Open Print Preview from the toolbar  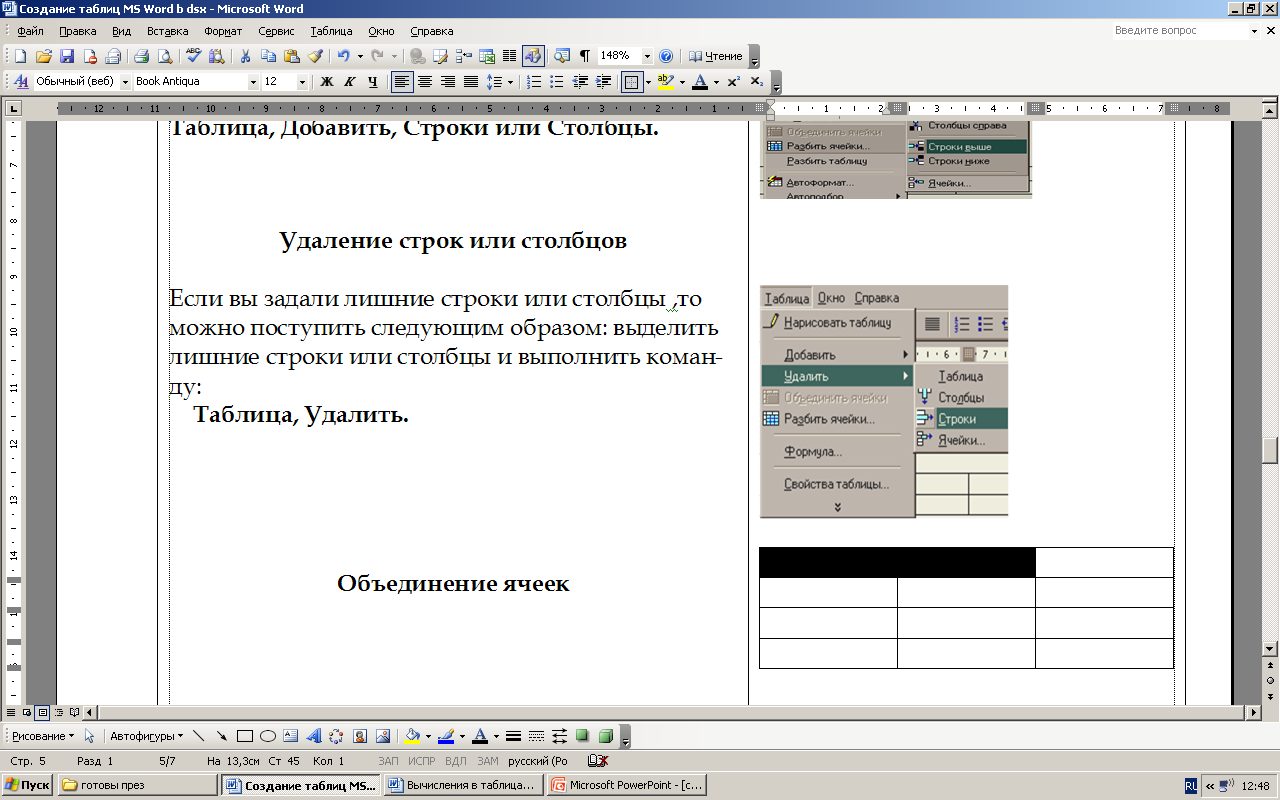164,56
